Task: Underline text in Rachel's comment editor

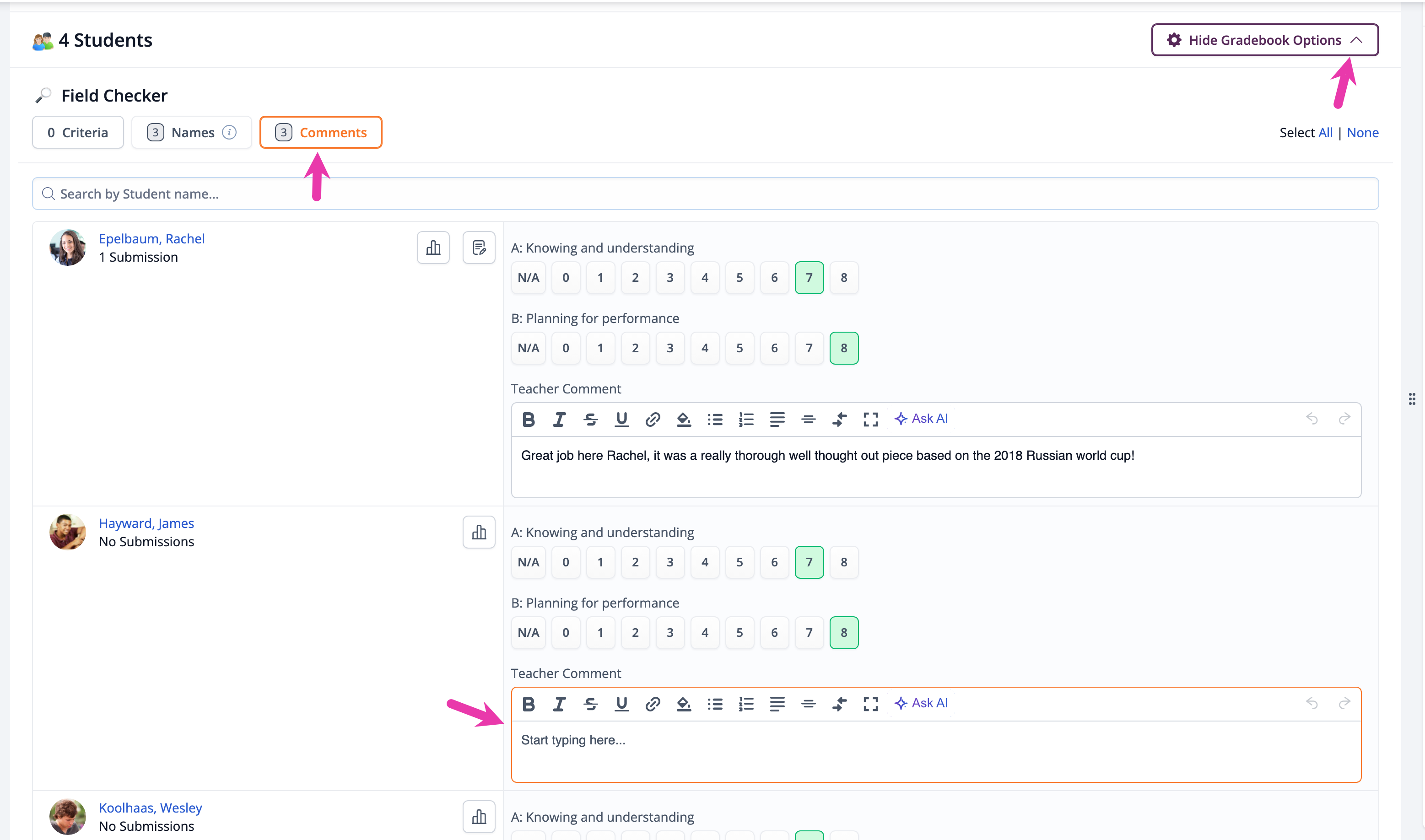Action: click(x=621, y=420)
